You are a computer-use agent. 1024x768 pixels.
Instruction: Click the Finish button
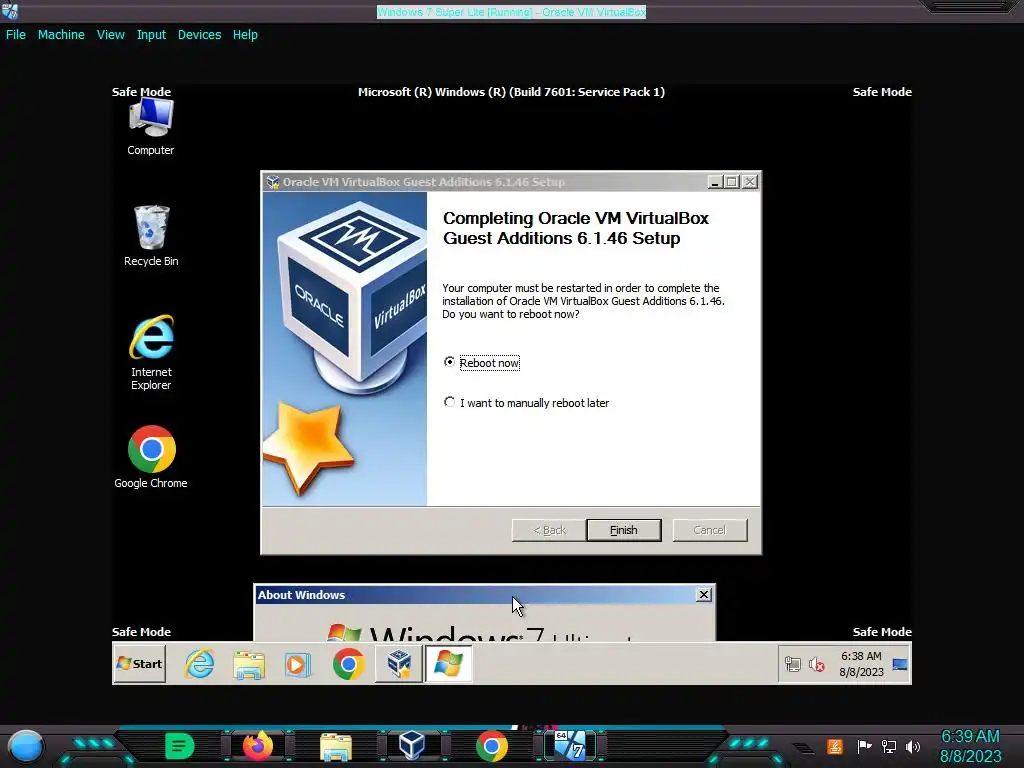[x=624, y=530]
